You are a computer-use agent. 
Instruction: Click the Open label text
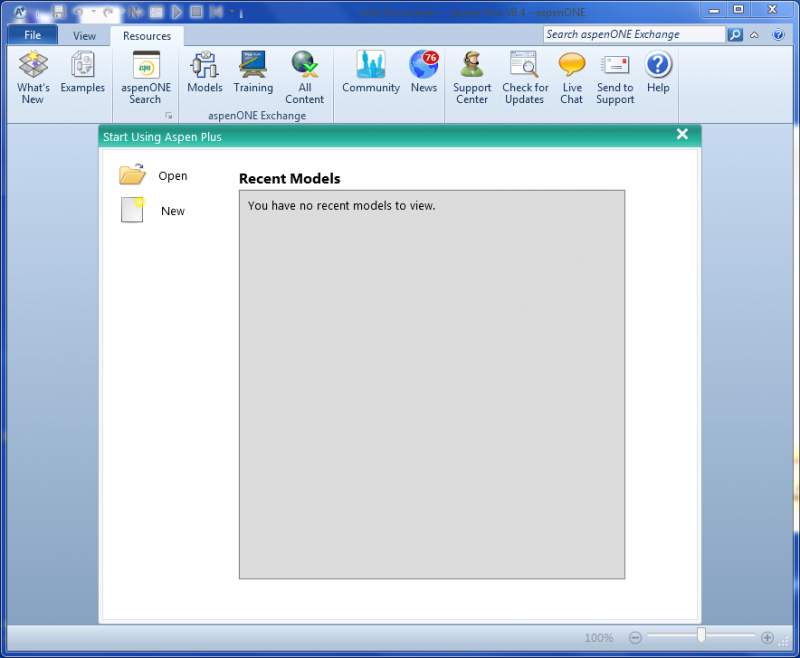[173, 176]
